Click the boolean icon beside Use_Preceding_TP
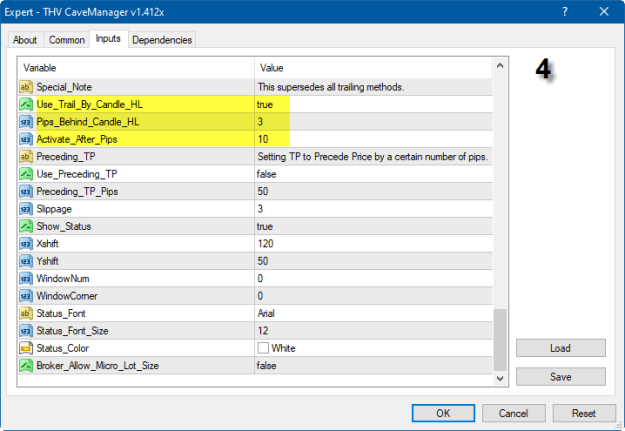This screenshot has width=625, height=431. point(26,174)
